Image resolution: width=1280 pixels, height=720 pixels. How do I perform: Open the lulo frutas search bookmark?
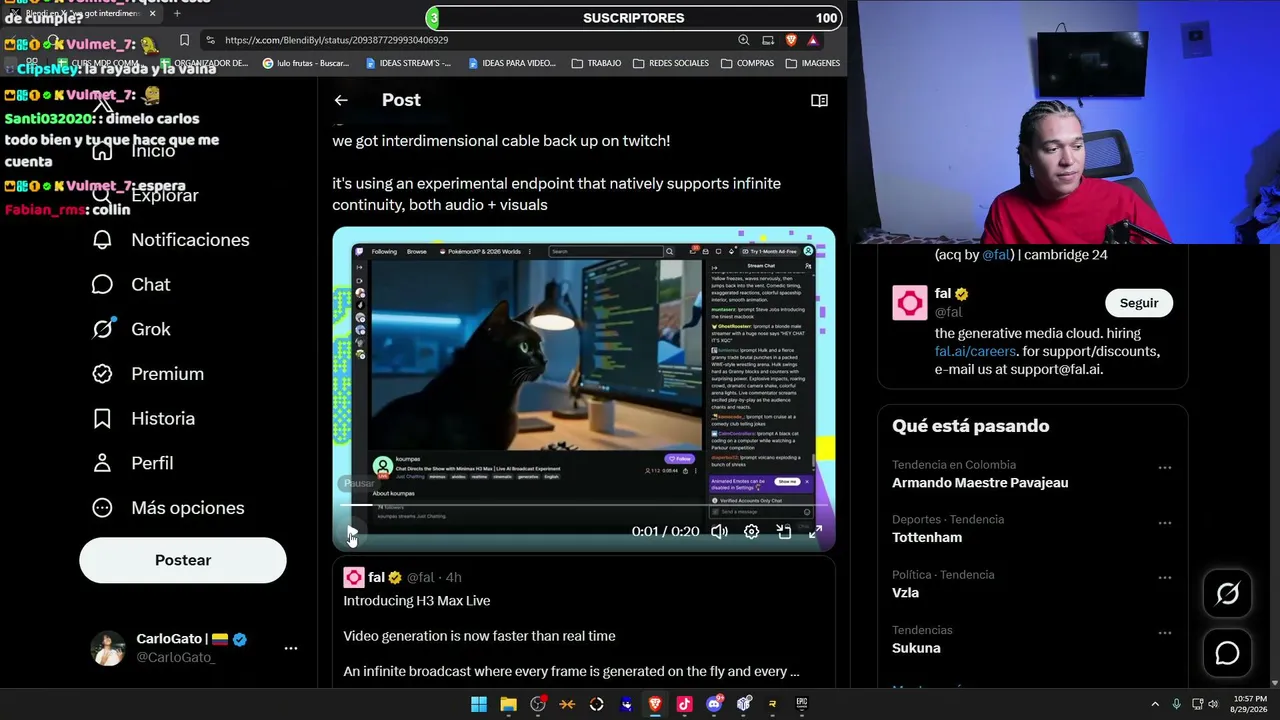[x=306, y=63]
